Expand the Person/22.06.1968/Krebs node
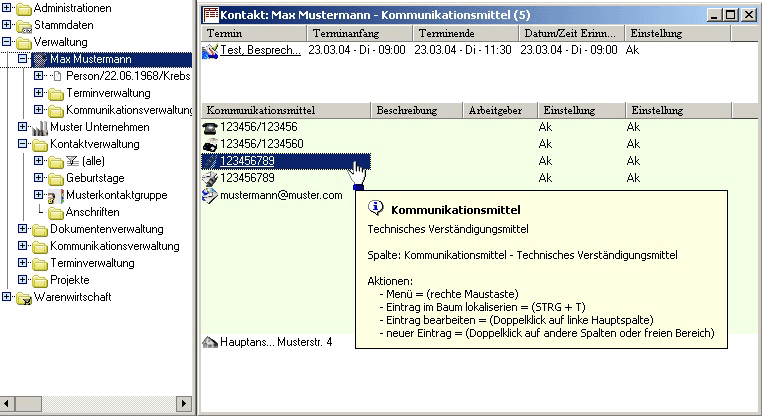The height and width of the screenshot is (416, 762). [39, 76]
